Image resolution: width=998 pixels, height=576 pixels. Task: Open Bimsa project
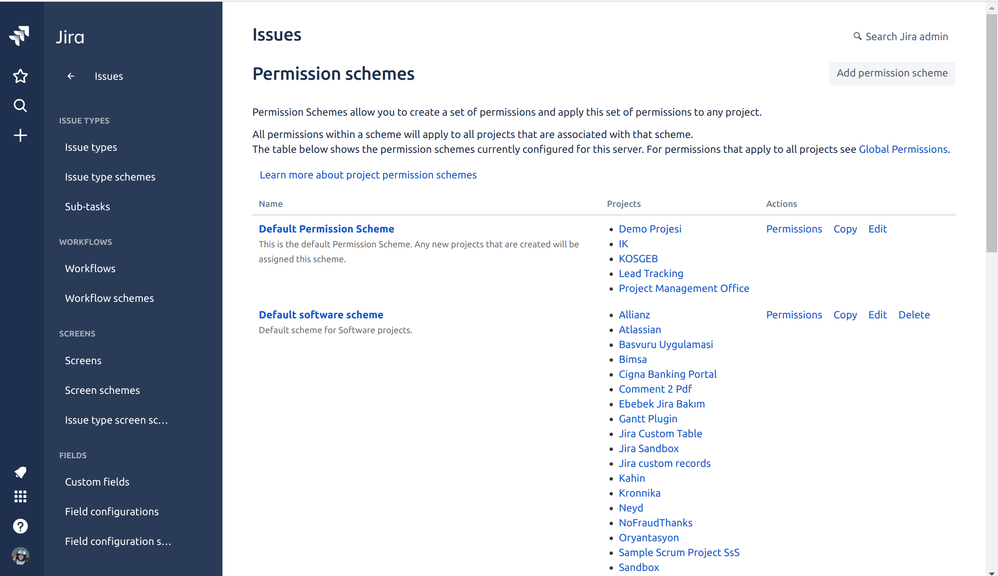633,360
